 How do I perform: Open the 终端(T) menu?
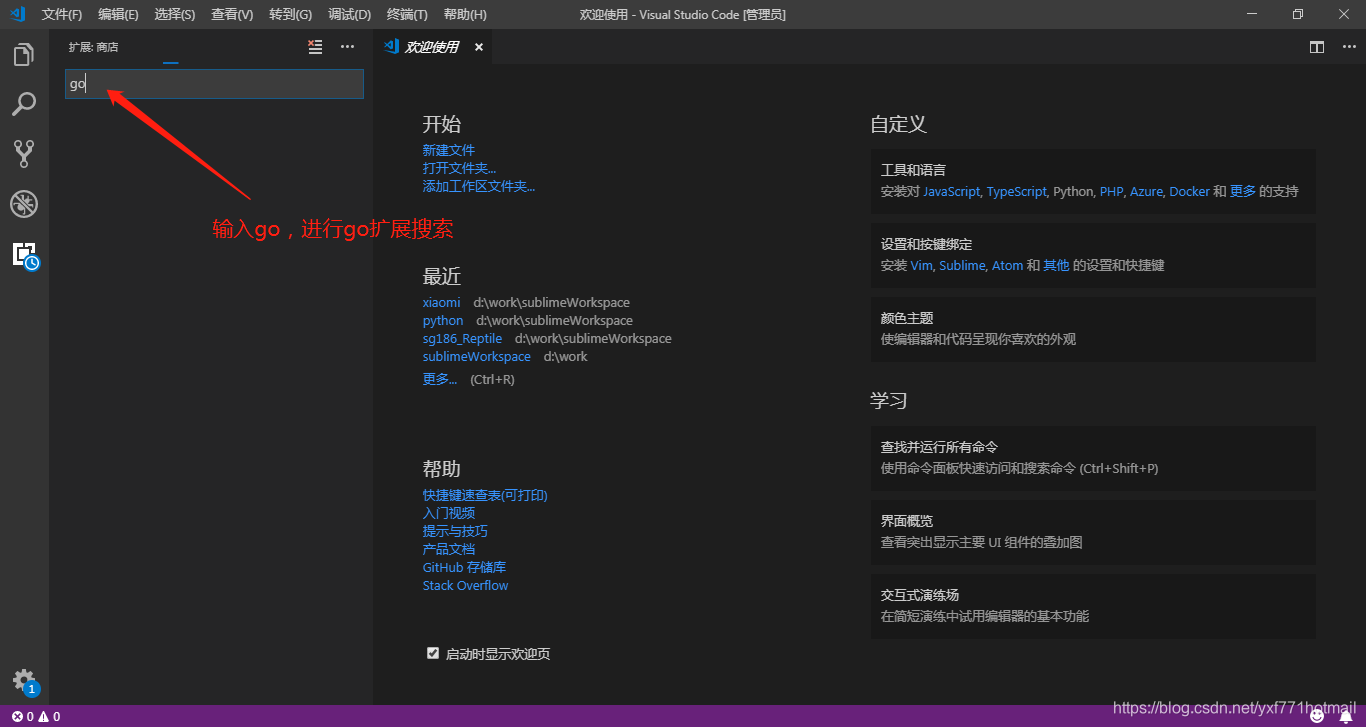point(407,14)
